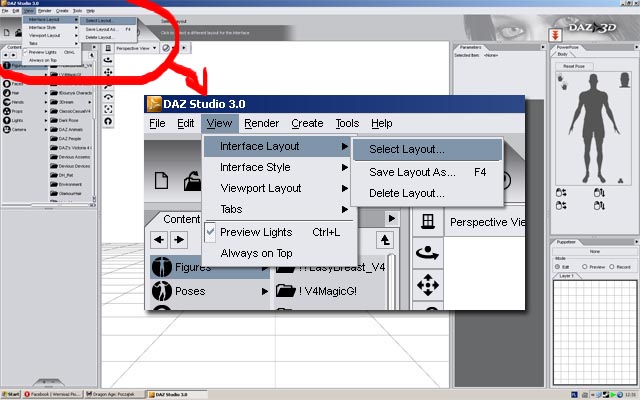Click top-left mouse button icon below PowerPose figure
The width and height of the screenshot is (640, 400).
coord(561,192)
